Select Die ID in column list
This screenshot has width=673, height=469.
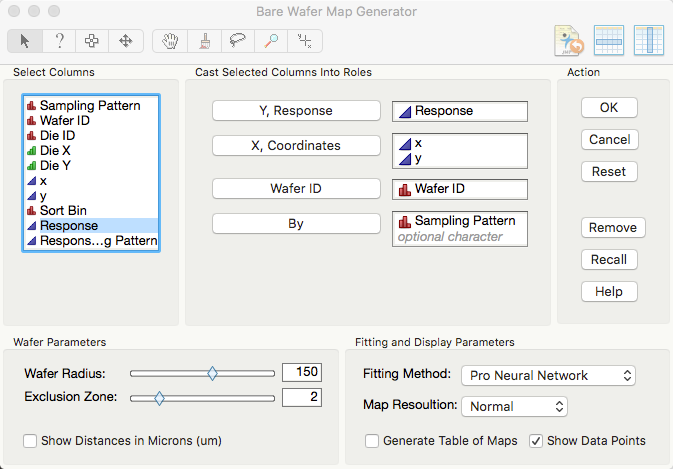tap(91, 136)
